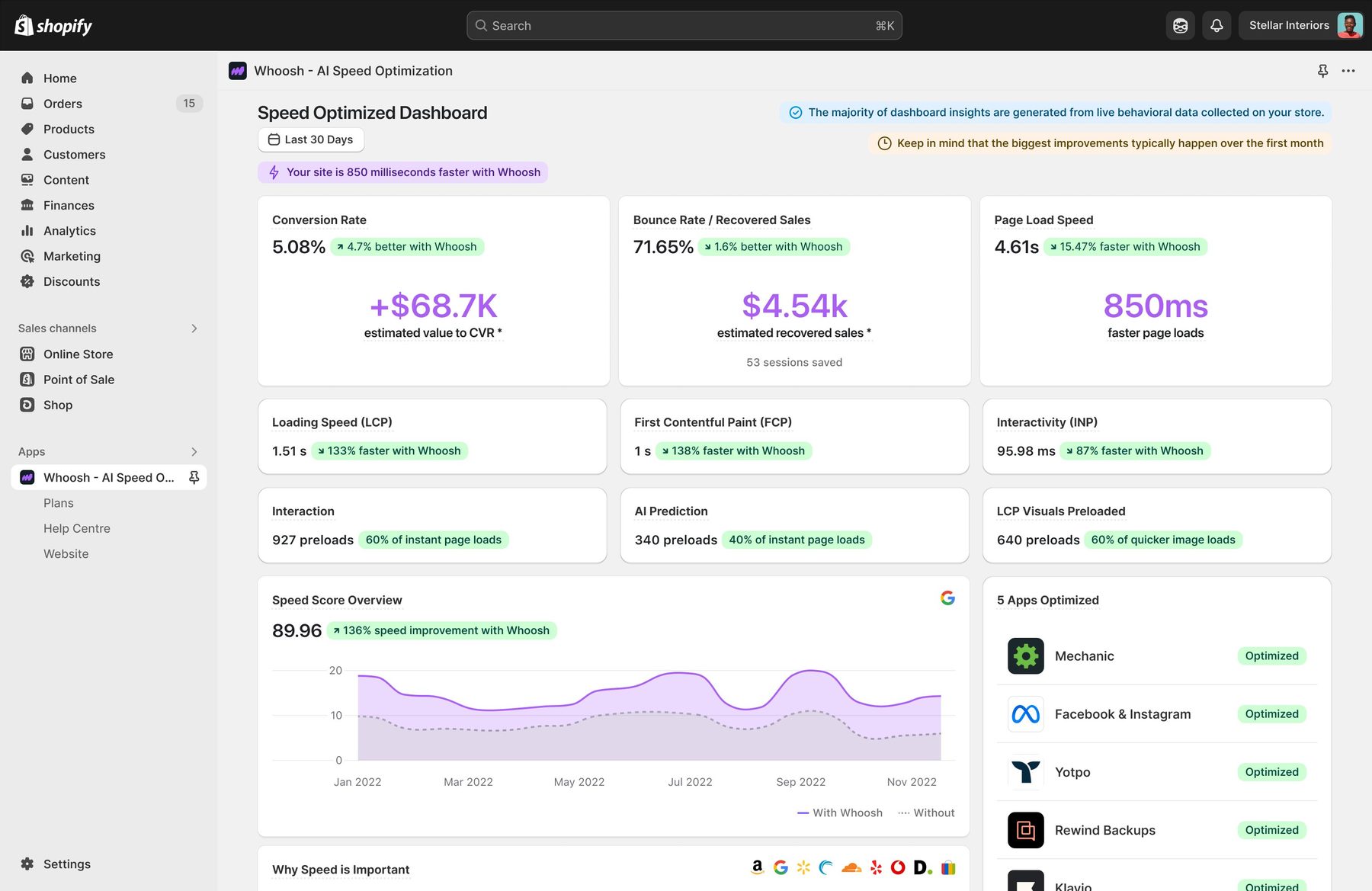Click the Google icon on Speed Score Overview

947,598
